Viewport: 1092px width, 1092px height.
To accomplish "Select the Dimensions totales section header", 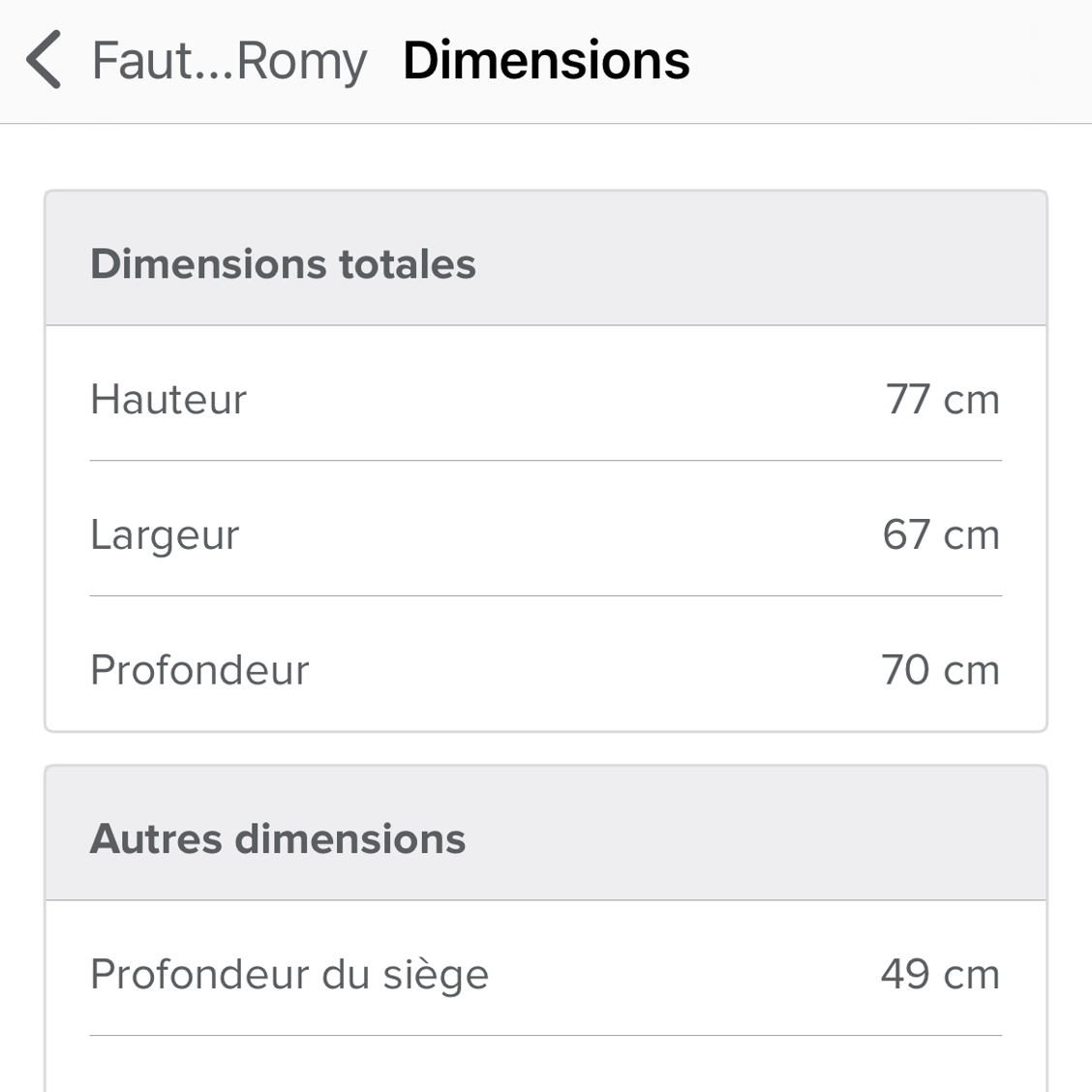I will pos(283,264).
